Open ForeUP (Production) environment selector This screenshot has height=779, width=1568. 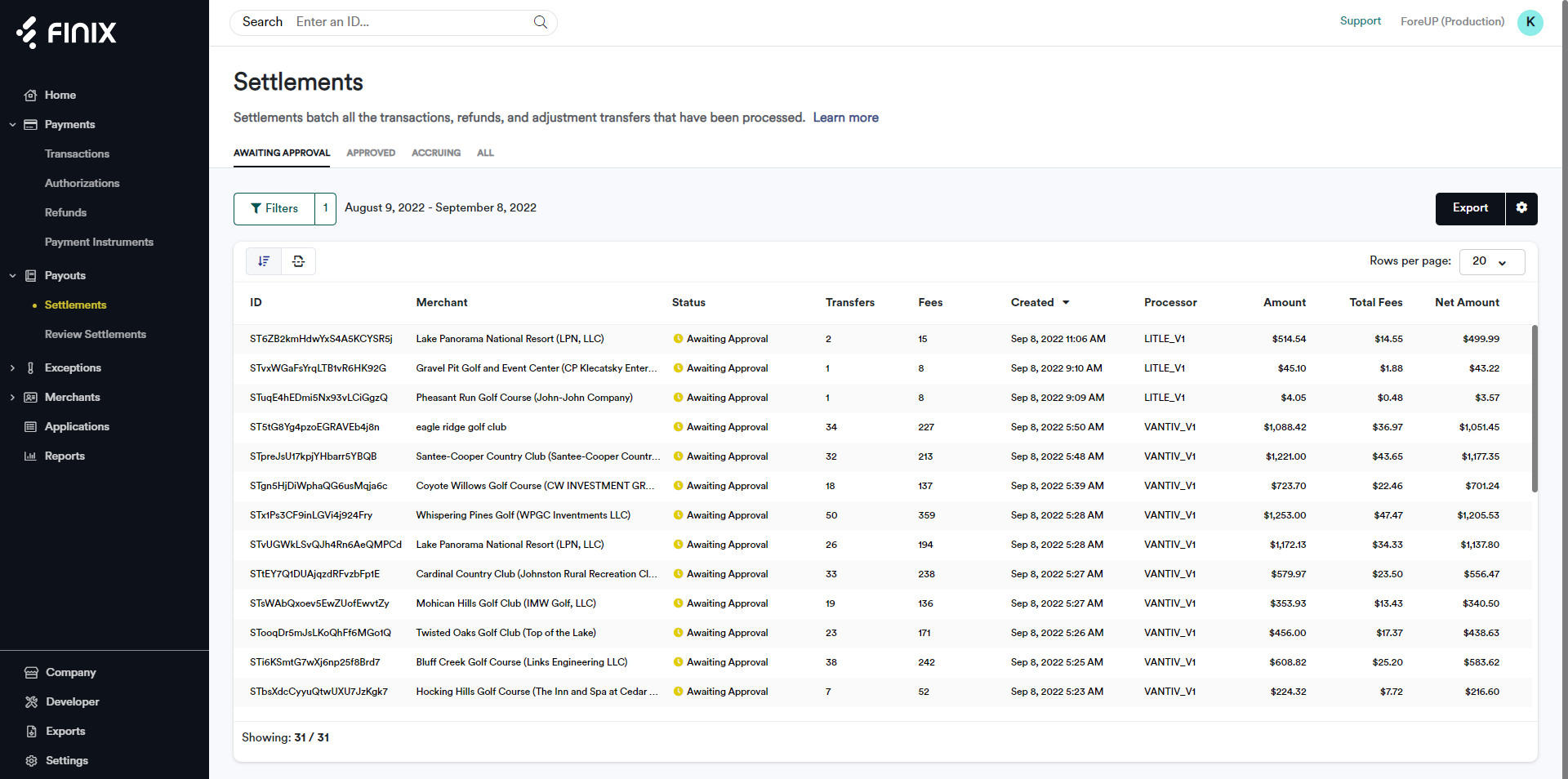(x=1452, y=22)
